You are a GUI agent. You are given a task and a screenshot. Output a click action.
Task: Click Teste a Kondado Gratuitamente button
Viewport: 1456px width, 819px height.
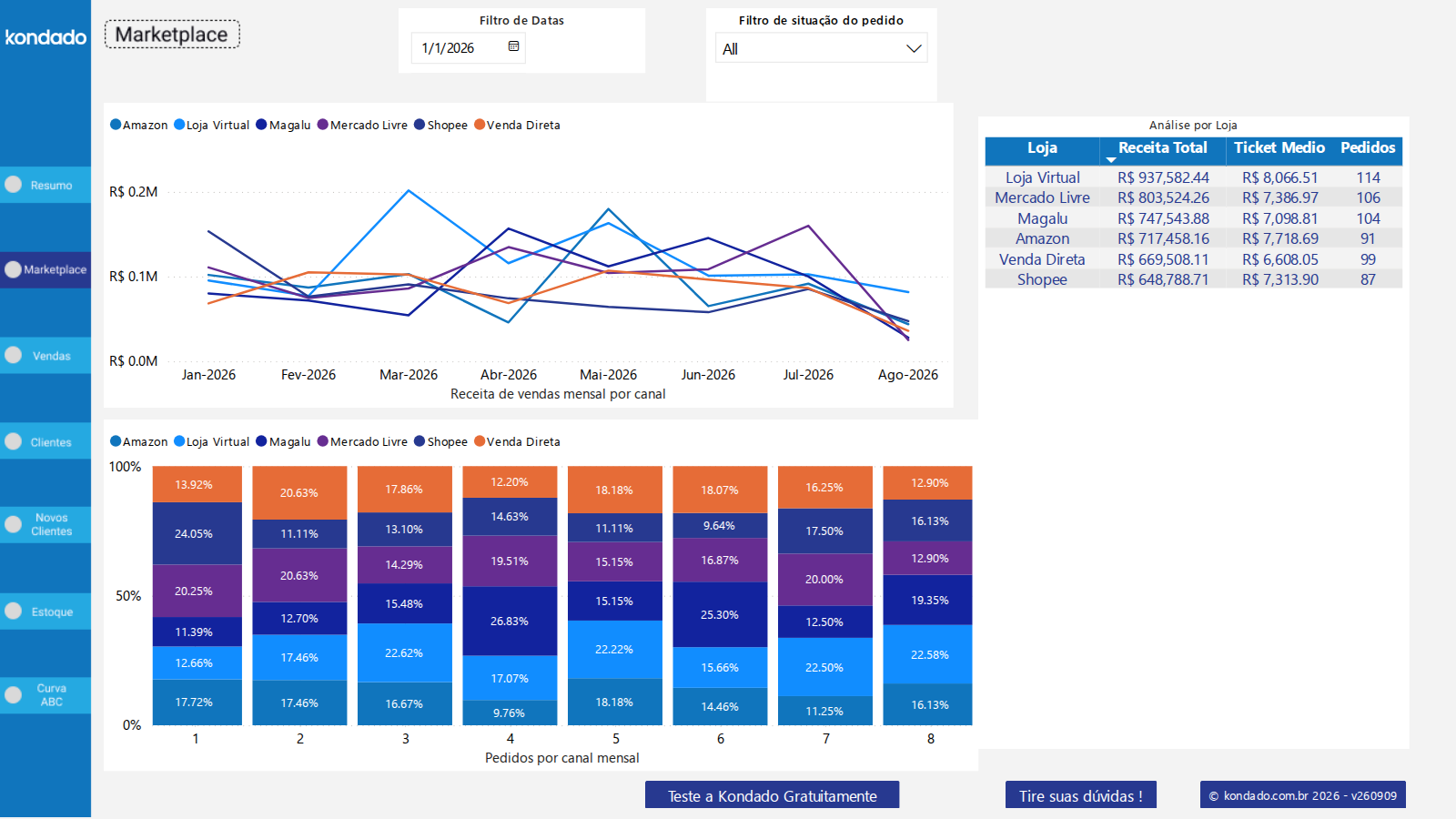[x=772, y=795]
